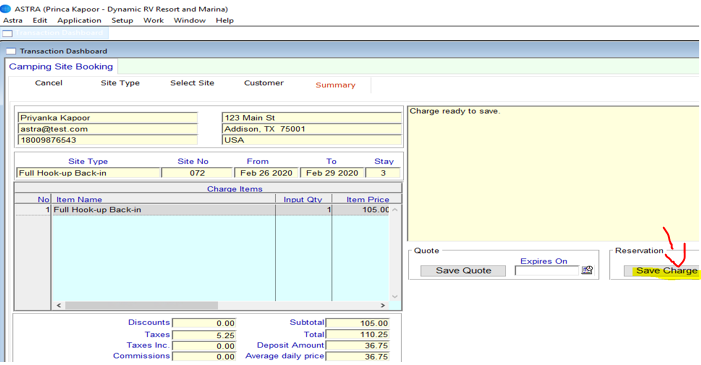Click the email field astra@test.com
Screen dimensions: 701x365
(107, 129)
